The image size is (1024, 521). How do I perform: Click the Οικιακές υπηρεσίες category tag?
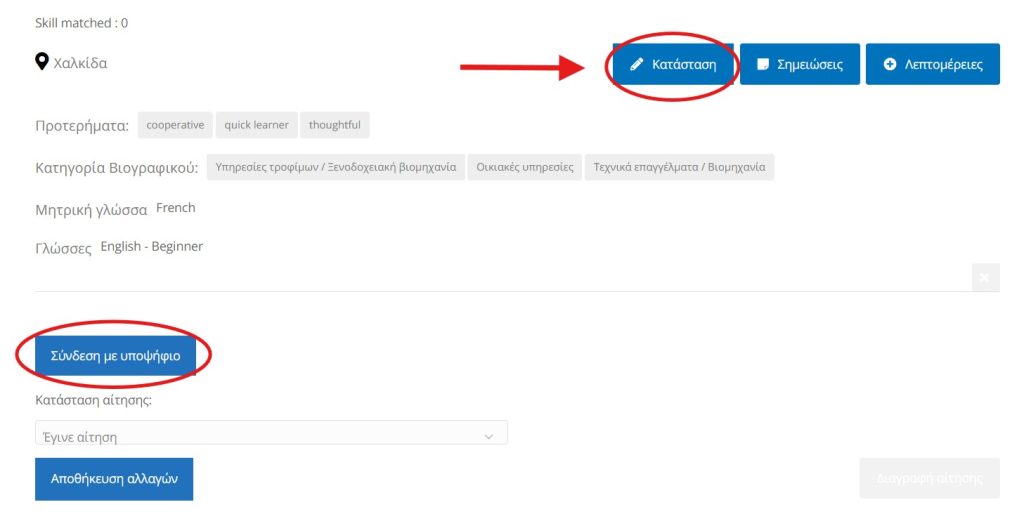pyautogui.click(x=525, y=167)
